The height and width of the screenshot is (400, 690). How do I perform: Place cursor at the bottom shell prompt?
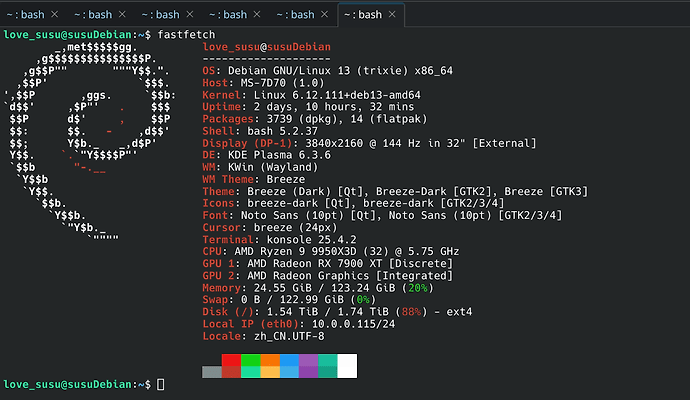pyautogui.click(x=161, y=385)
